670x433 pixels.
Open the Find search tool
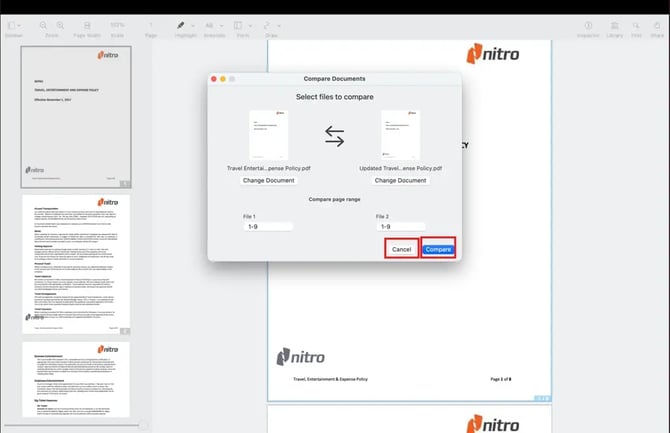coord(636,26)
